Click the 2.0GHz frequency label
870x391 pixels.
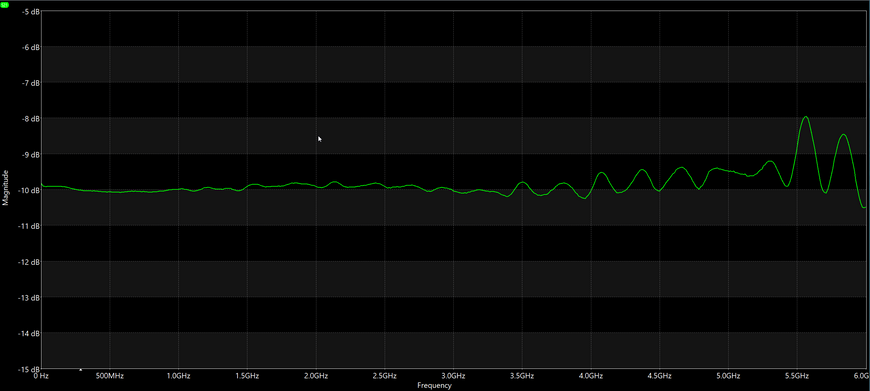[316, 376]
